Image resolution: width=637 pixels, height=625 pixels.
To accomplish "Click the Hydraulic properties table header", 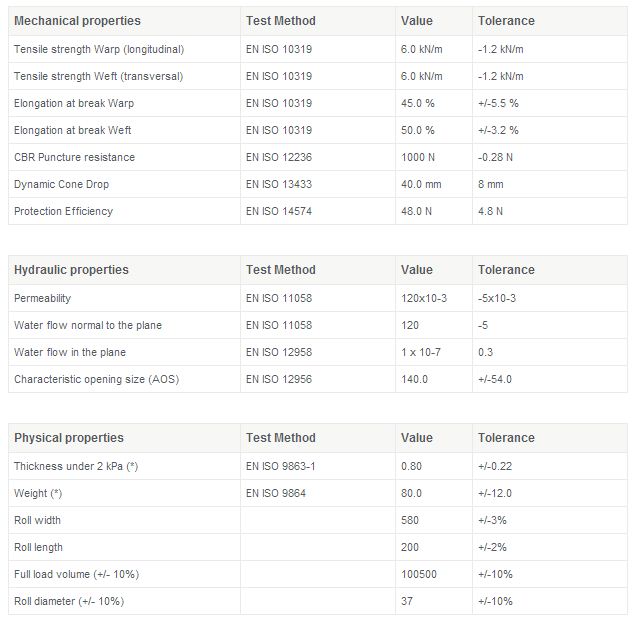I will [71, 270].
